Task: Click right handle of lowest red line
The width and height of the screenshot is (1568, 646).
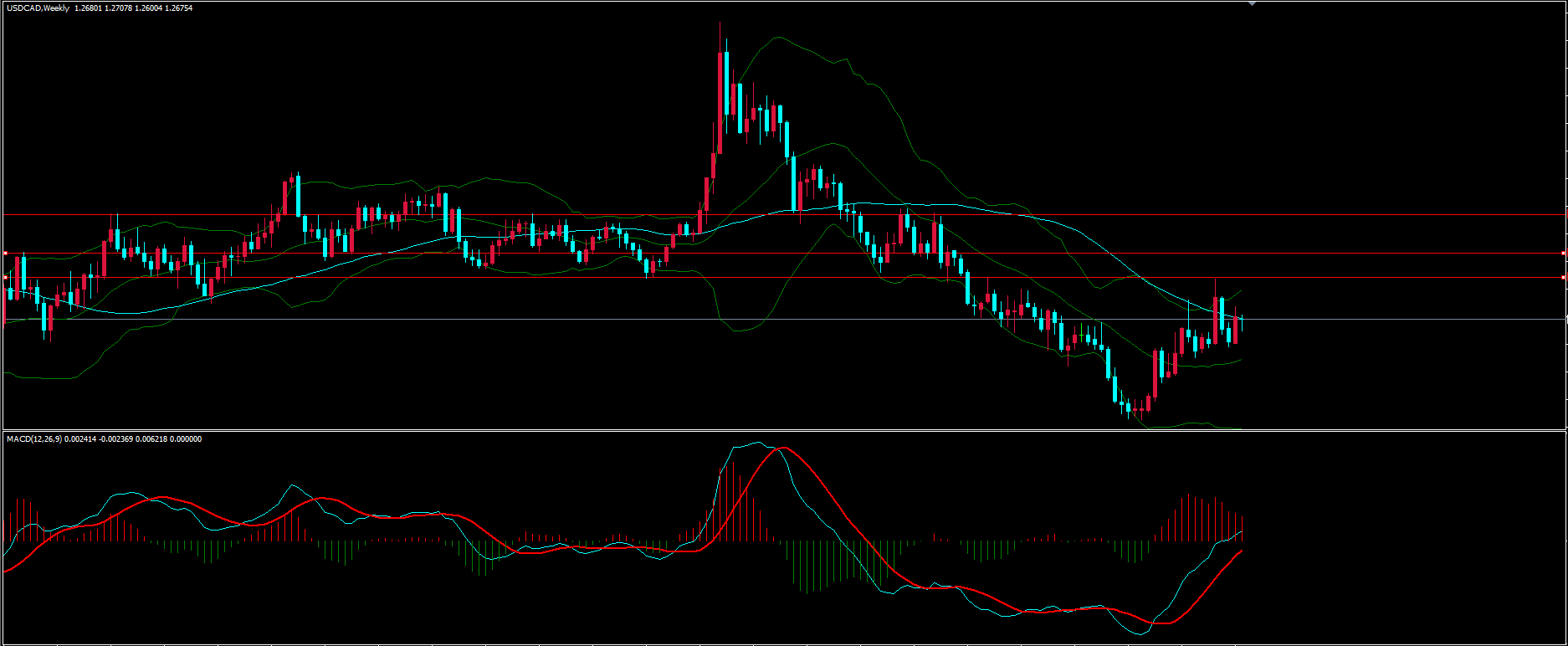Action: point(1564,277)
